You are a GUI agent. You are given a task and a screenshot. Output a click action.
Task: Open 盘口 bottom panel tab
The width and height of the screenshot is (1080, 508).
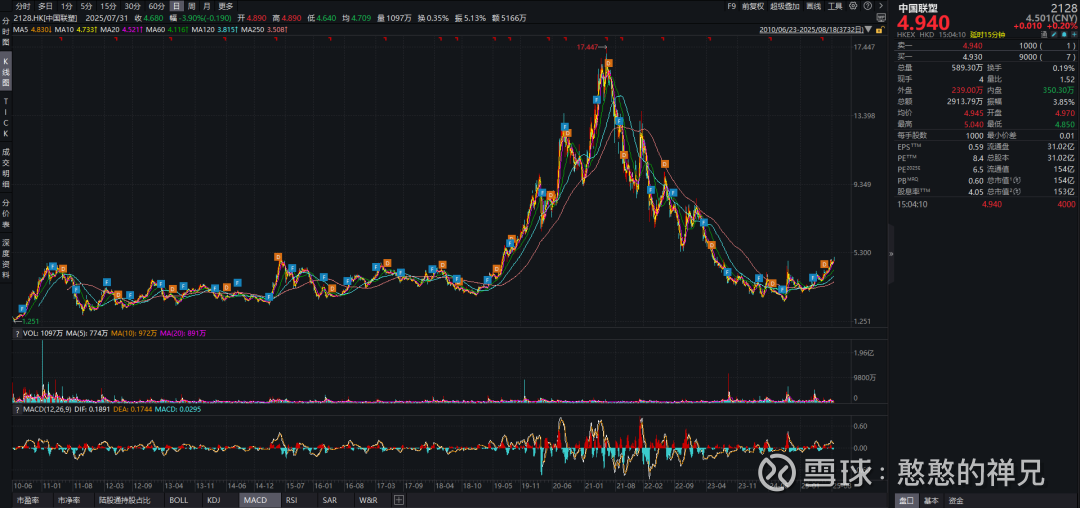click(905, 500)
